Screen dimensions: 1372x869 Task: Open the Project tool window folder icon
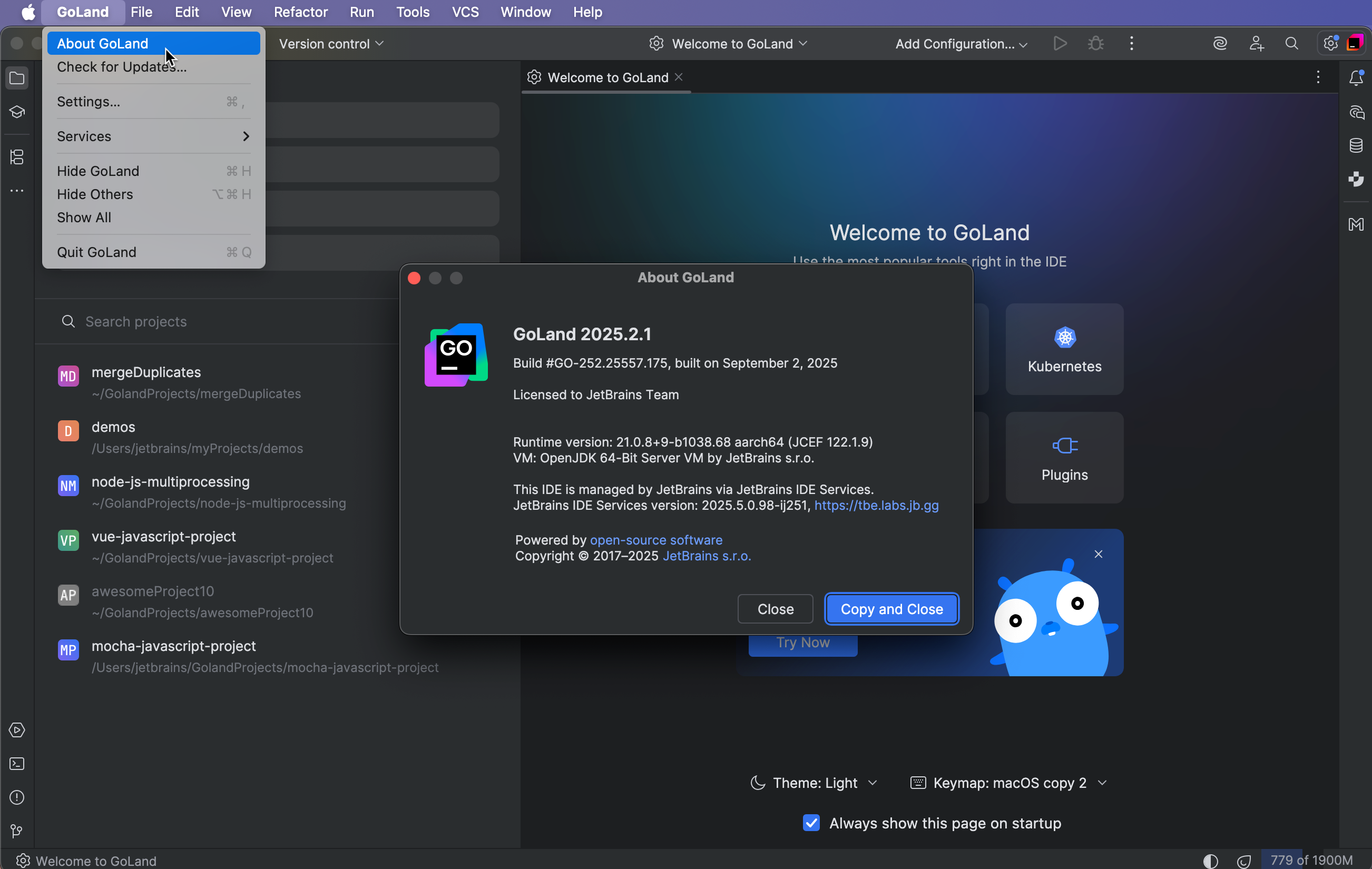pyautogui.click(x=17, y=78)
